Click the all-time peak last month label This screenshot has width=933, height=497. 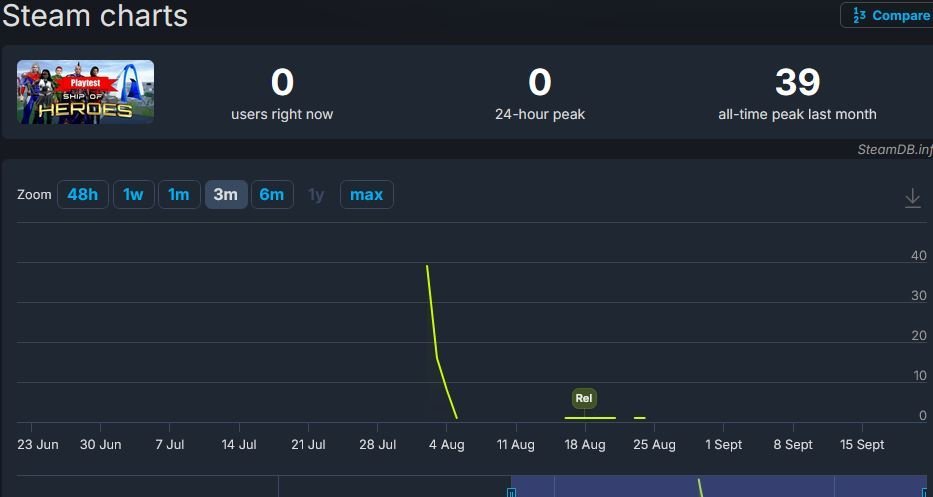[x=797, y=114]
